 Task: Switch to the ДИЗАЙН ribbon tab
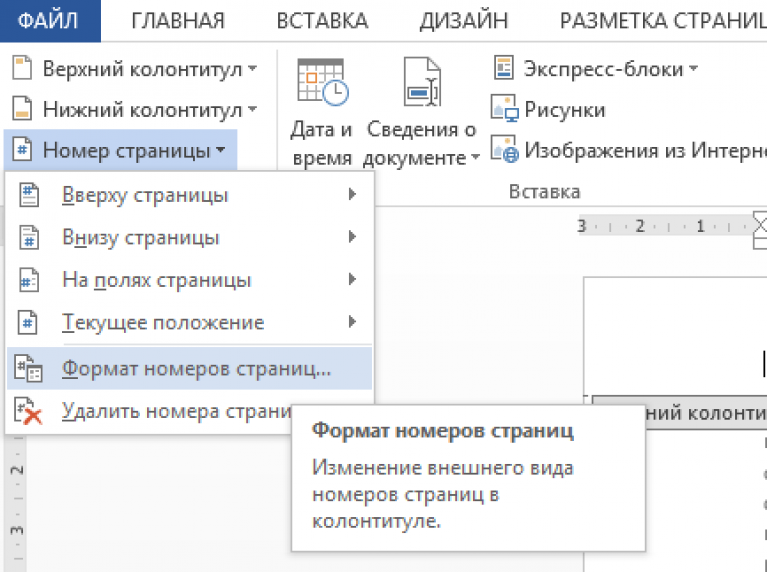coord(463,20)
